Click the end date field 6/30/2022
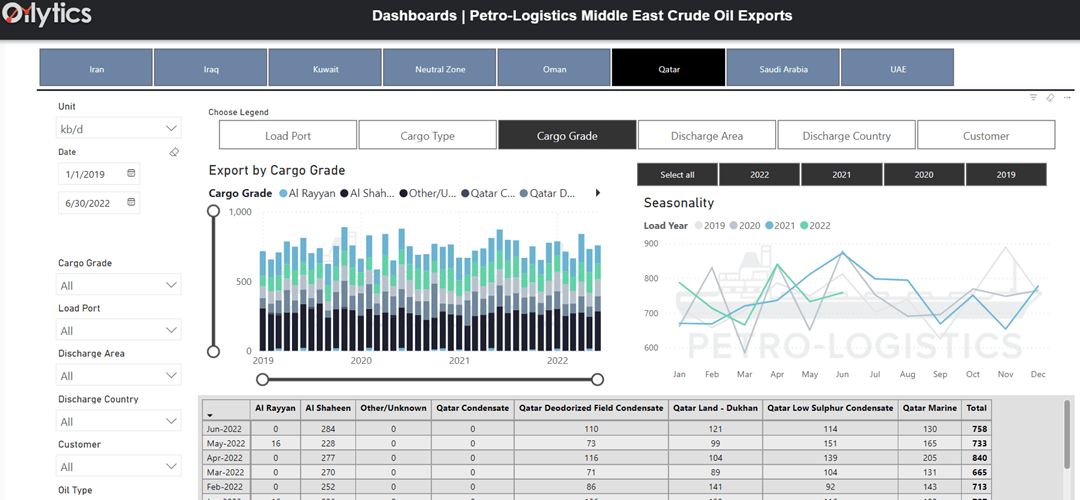This screenshot has width=1080, height=500. tap(98, 202)
